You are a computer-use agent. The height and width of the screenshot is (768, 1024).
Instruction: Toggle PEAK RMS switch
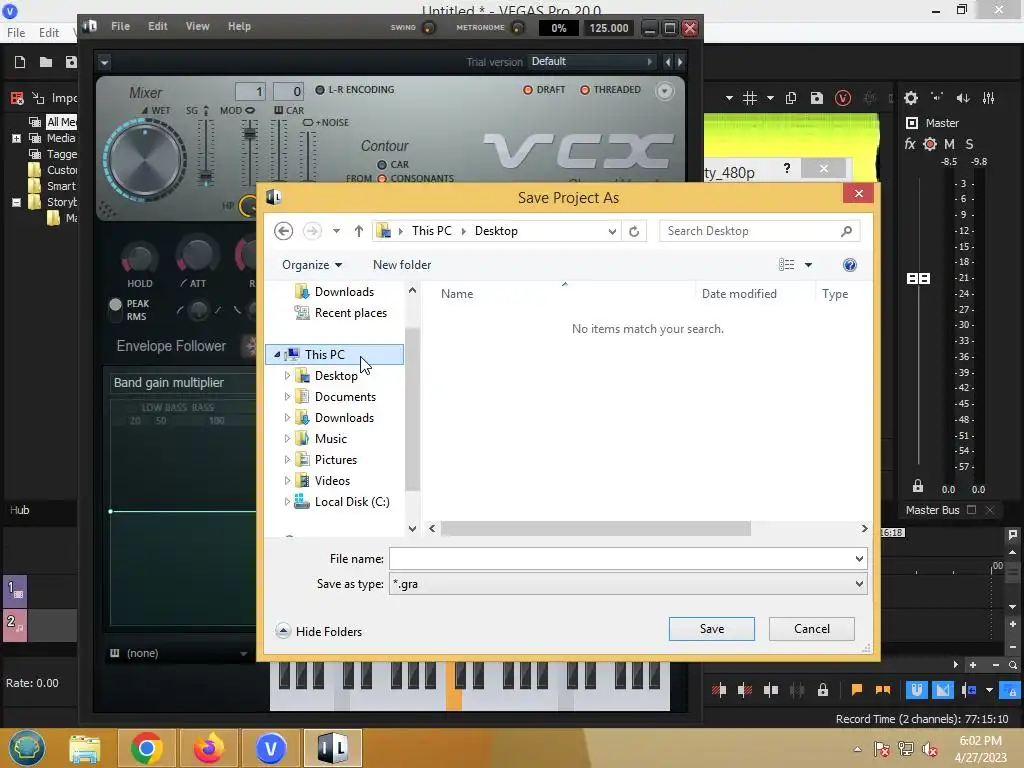click(116, 310)
